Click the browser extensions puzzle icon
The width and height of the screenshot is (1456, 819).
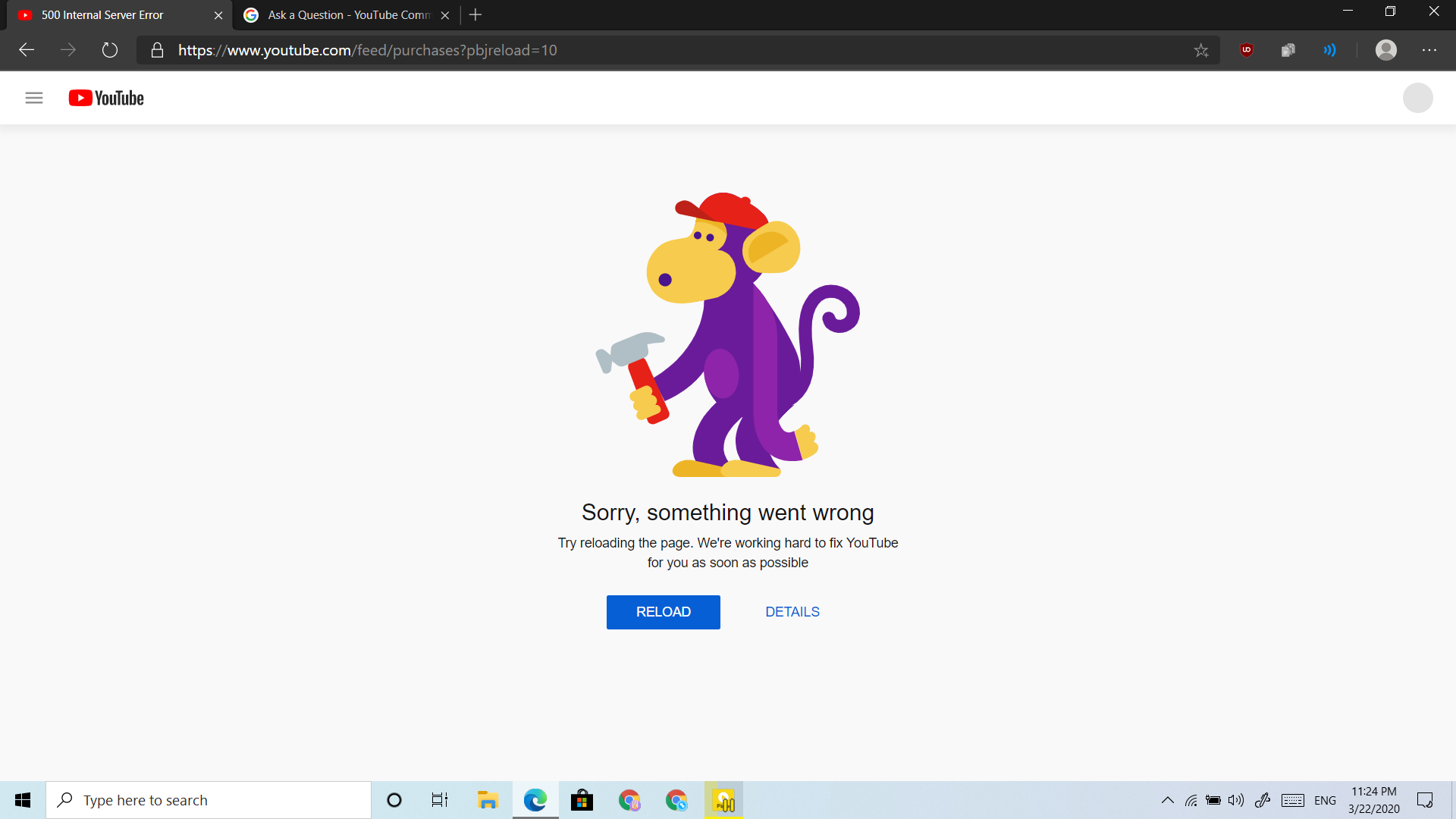tap(1289, 50)
